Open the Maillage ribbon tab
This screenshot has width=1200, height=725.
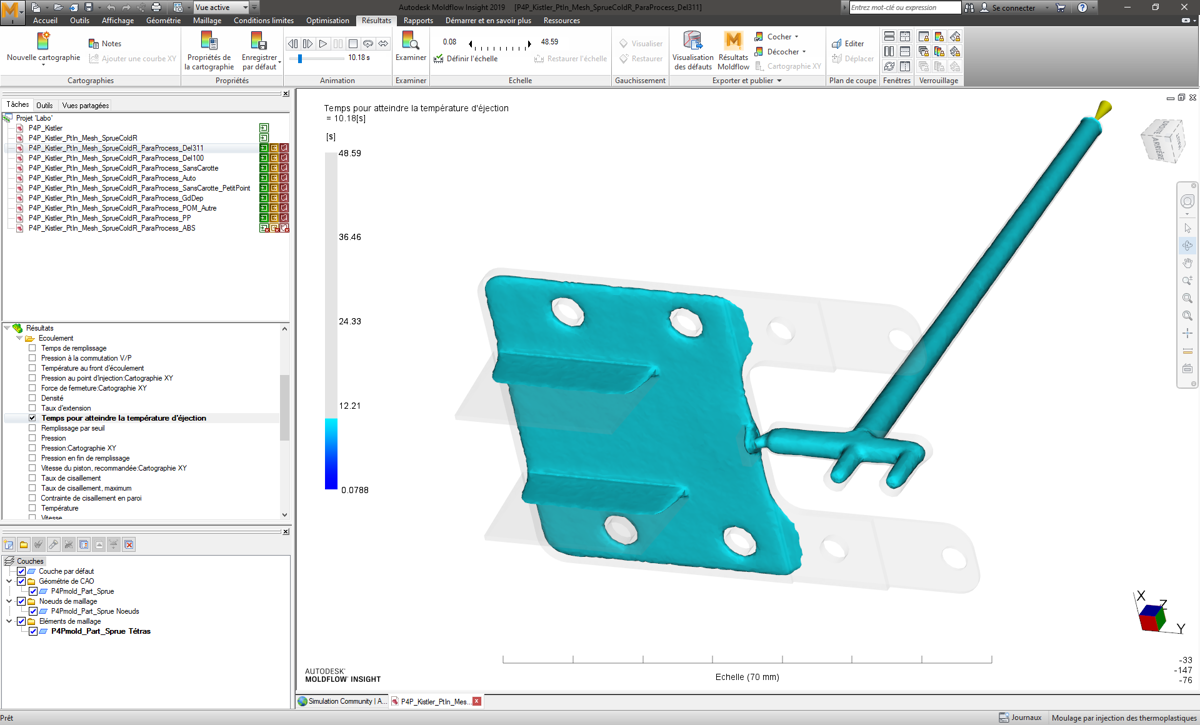point(207,20)
